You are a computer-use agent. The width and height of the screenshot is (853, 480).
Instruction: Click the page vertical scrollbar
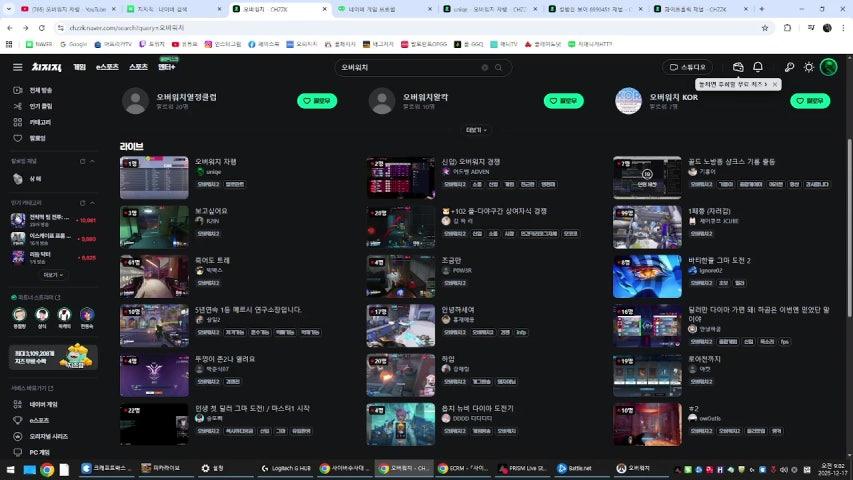tap(849, 229)
